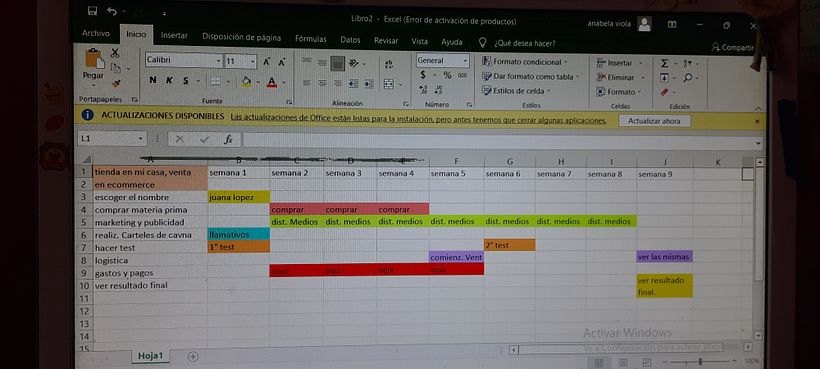Select the Hoja1 sheet tab
820x369 pixels.
pyautogui.click(x=151, y=356)
